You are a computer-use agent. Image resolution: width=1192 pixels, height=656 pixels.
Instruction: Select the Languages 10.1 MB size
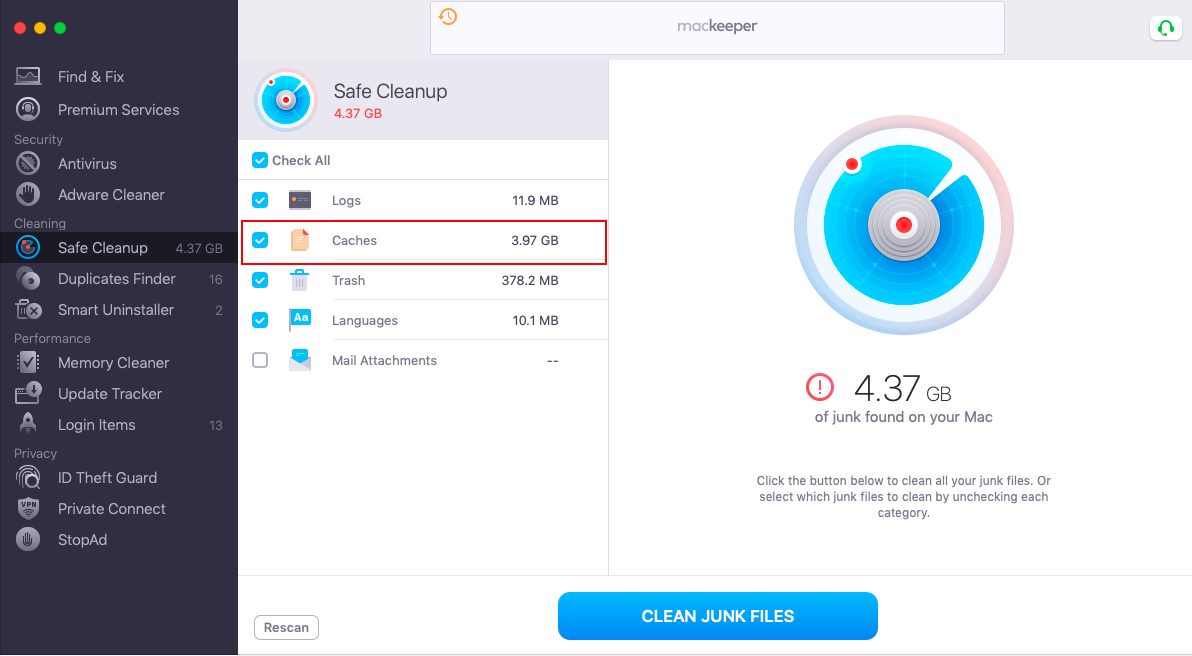535,320
